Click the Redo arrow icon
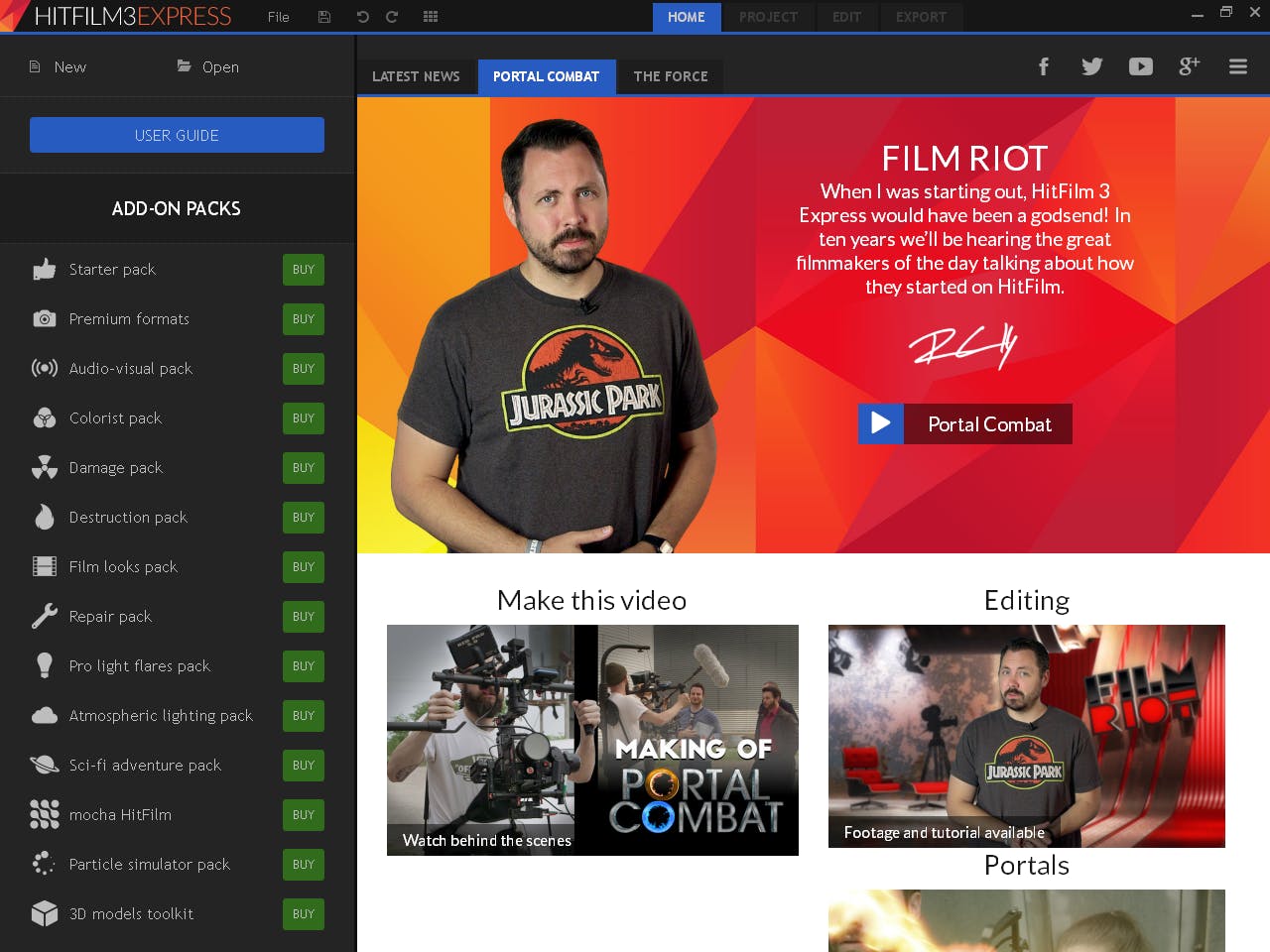1270x952 pixels. coord(392,17)
